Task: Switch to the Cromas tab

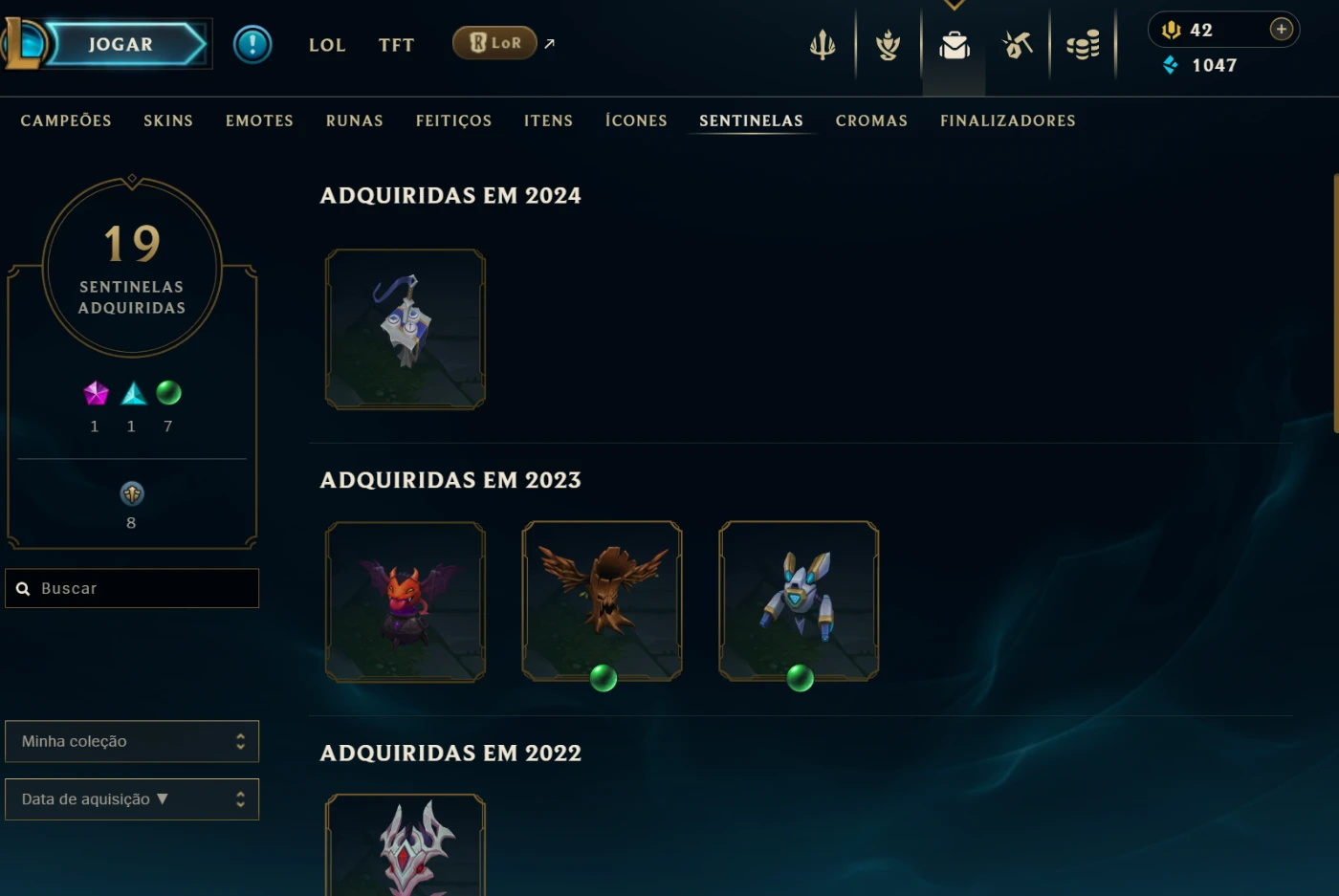Action: tap(871, 120)
